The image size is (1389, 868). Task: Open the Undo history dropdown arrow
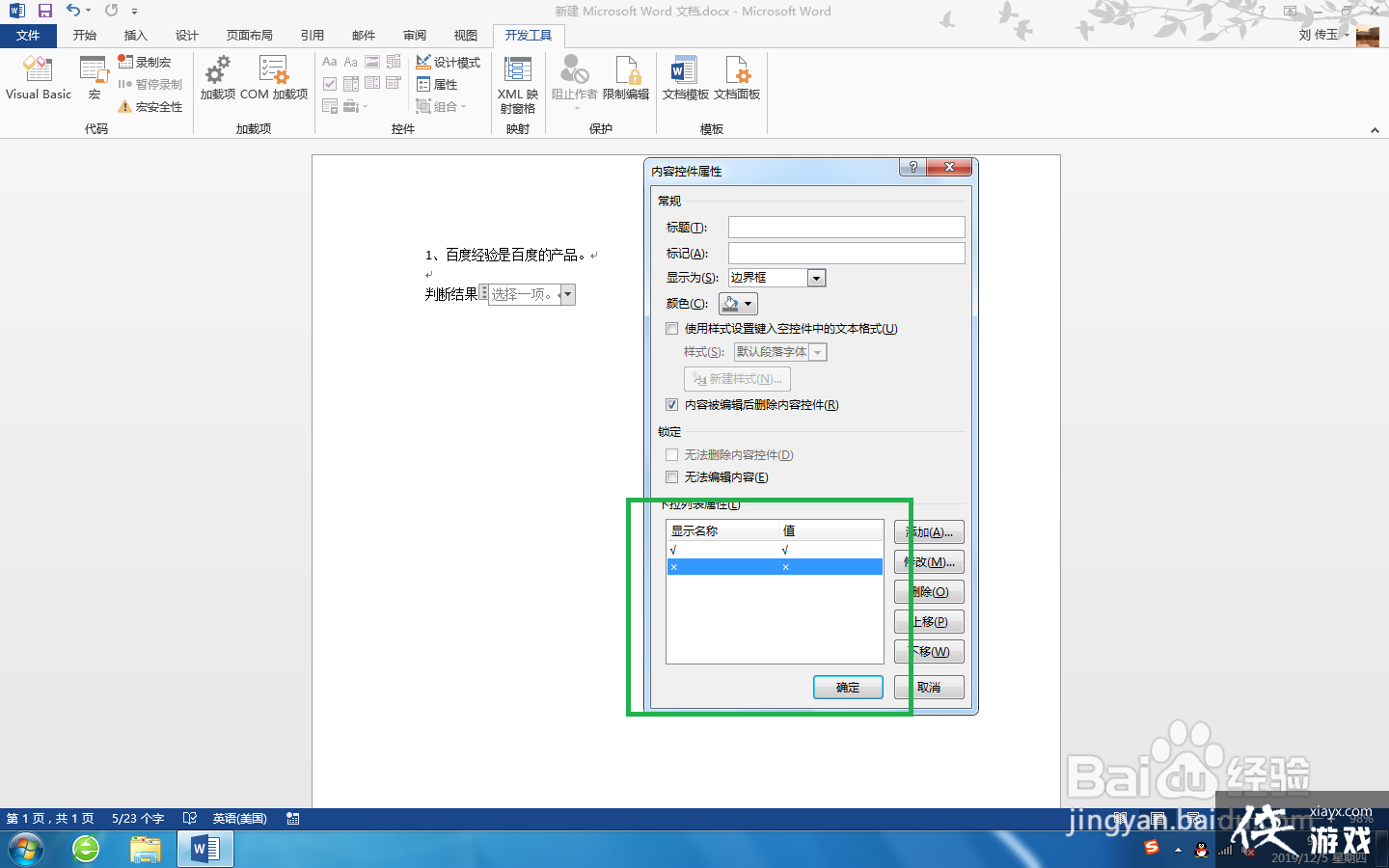pyautogui.click(x=88, y=11)
